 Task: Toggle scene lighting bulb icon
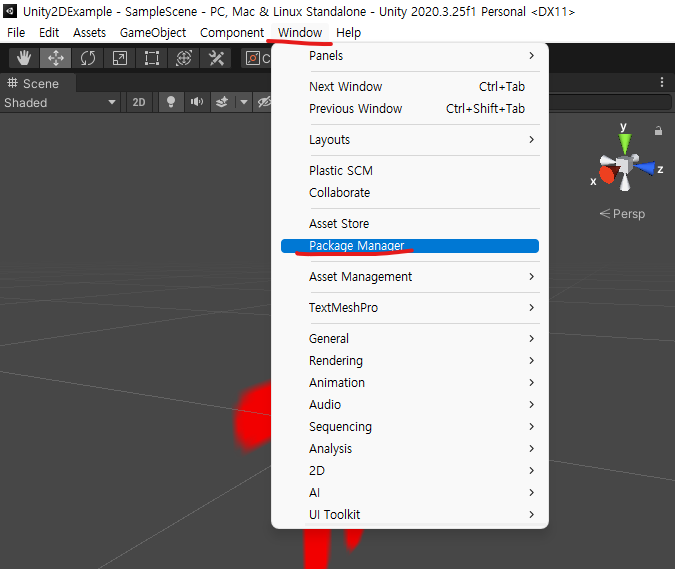tap(171, 102)
